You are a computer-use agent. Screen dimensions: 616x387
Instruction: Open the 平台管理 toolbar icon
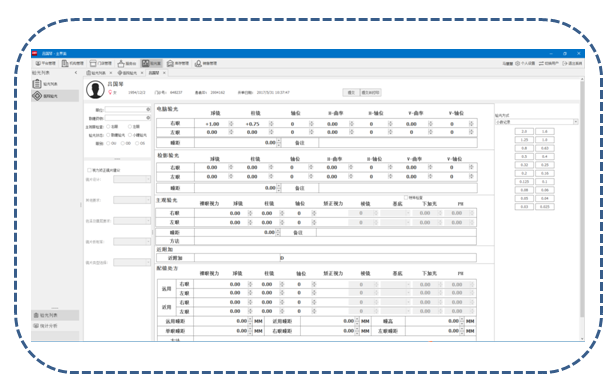(x=38, y=63)
